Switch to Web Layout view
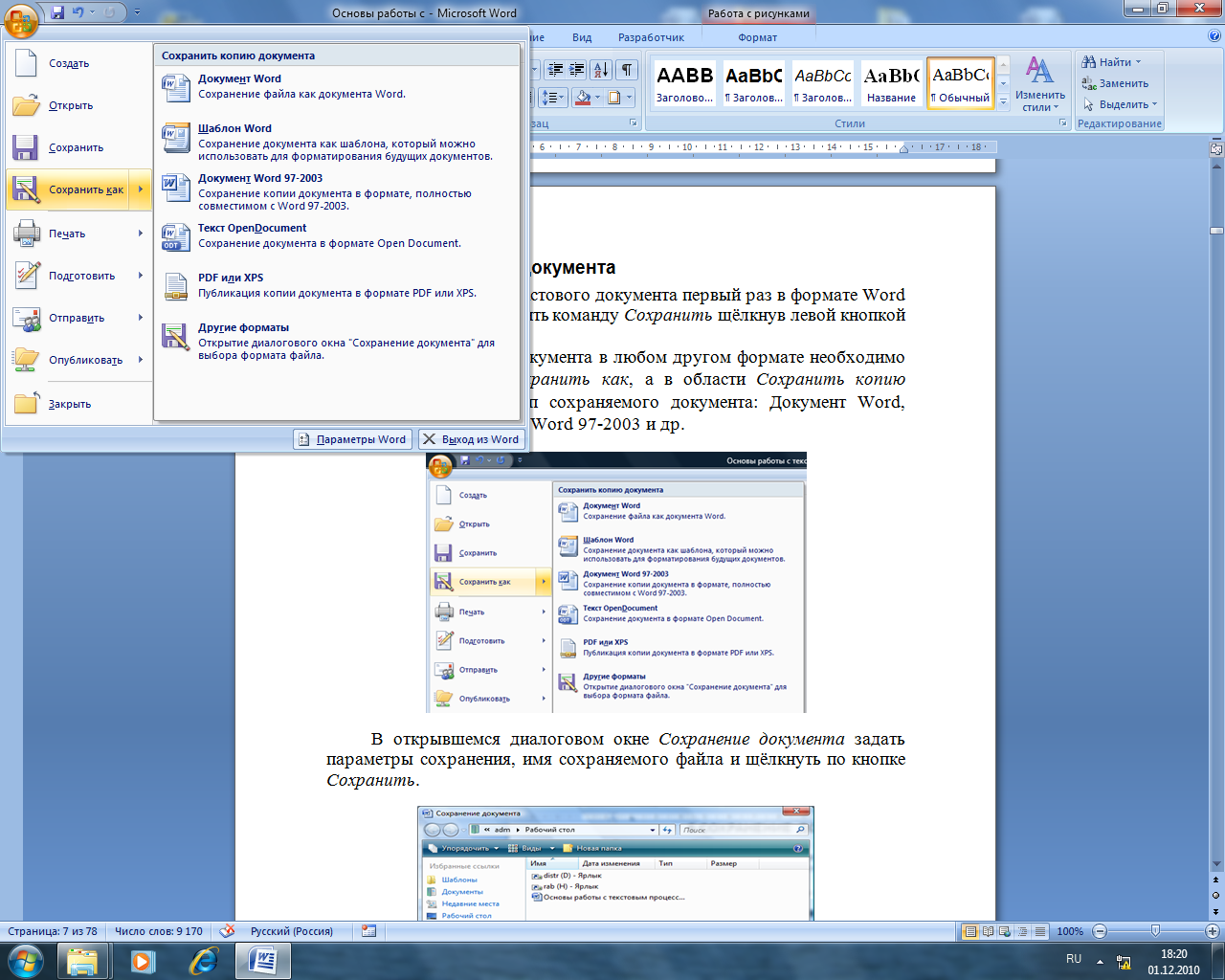This screenshot has height=980, width=1225. pos(1005,931)
